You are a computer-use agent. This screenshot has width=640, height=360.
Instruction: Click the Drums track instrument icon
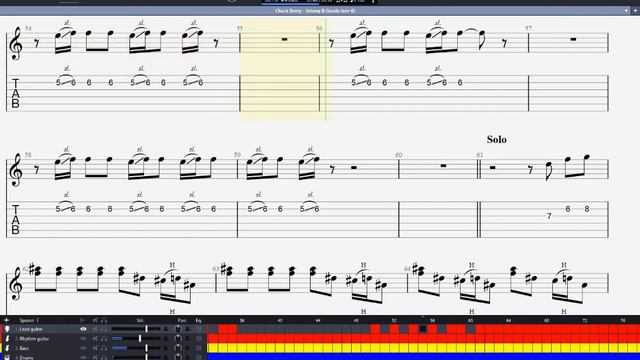[7, 357]
